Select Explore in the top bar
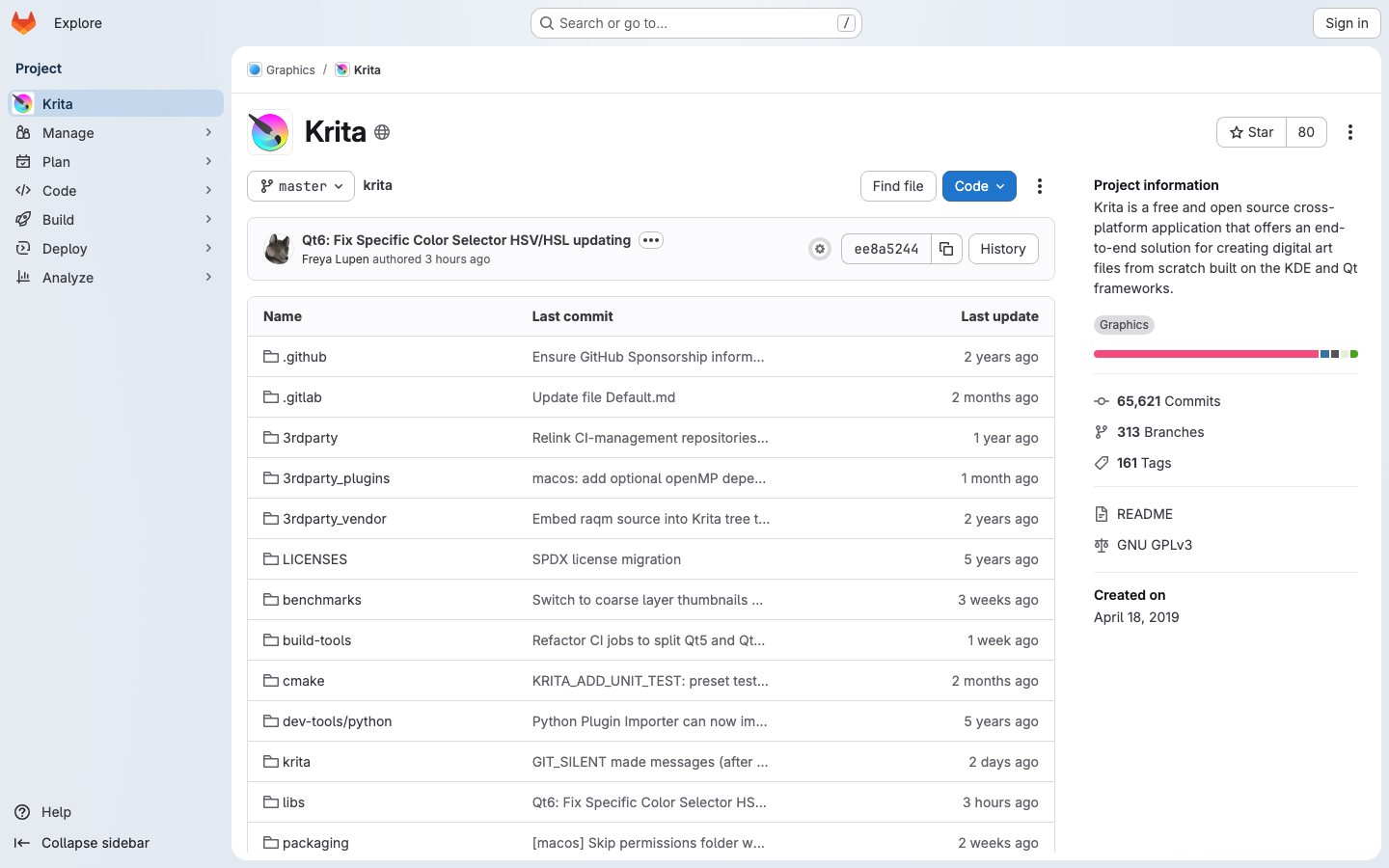Viewport: 1389px width, 868px height. tap(78, 23)
